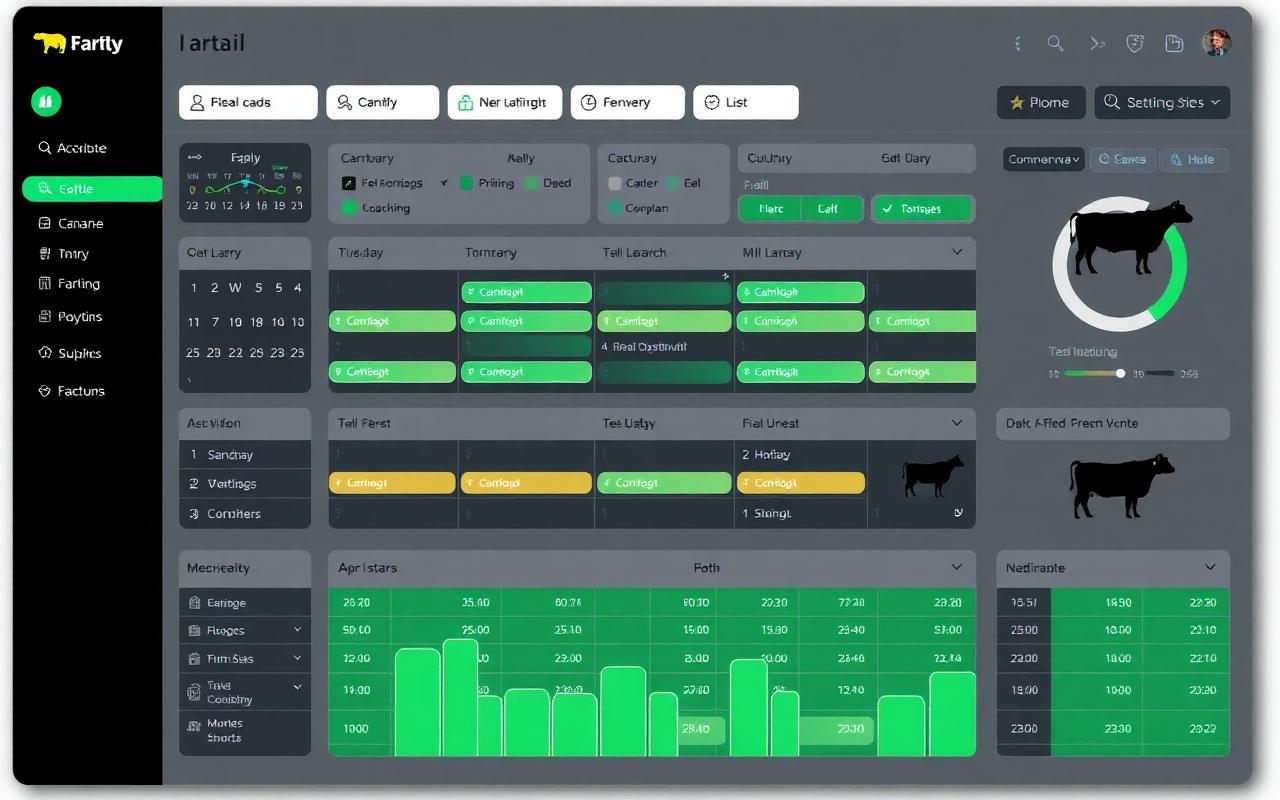Click the document icon in top bar
This screenshot has width=1280, height=800.
coord(1175,43)
